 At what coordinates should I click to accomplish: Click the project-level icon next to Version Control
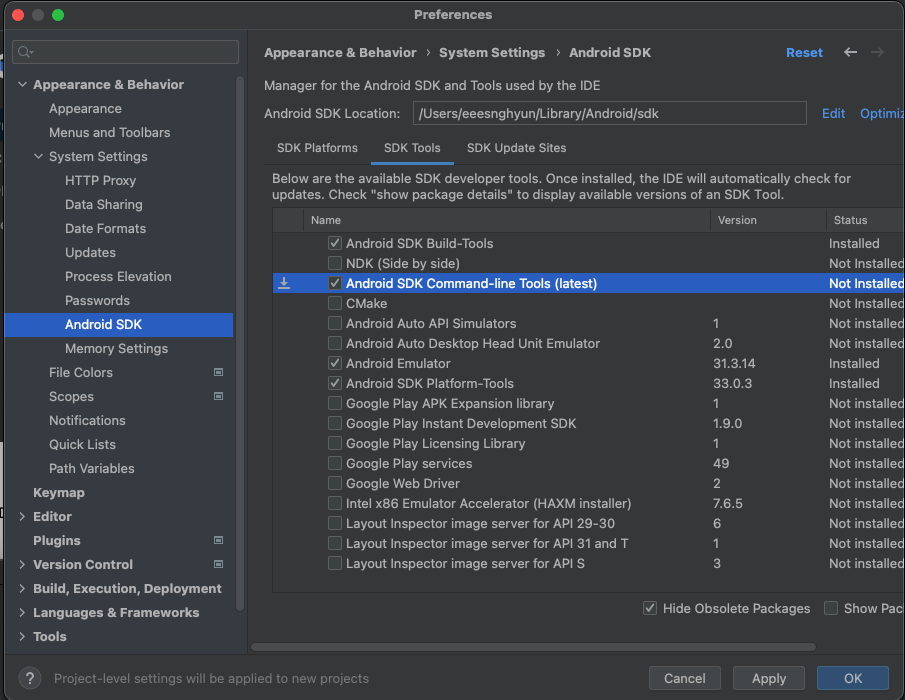[x=218, y=564]
